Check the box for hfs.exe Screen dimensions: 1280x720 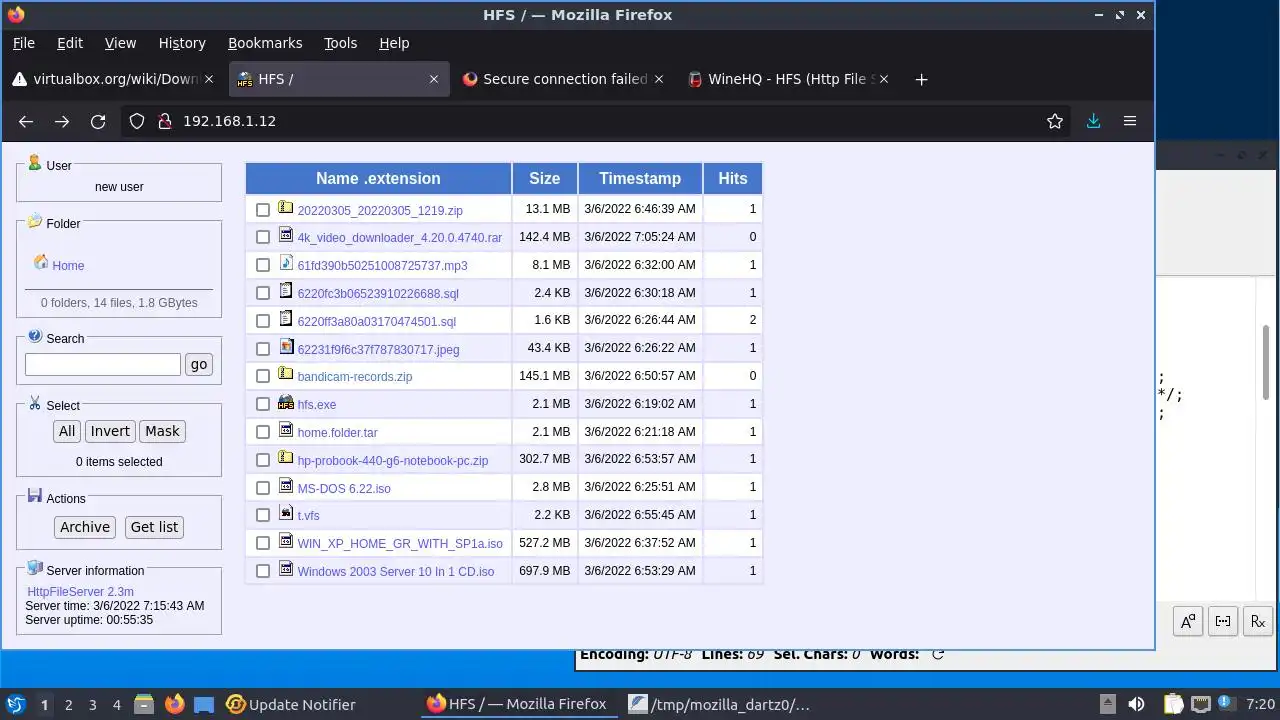coord(263,404)
